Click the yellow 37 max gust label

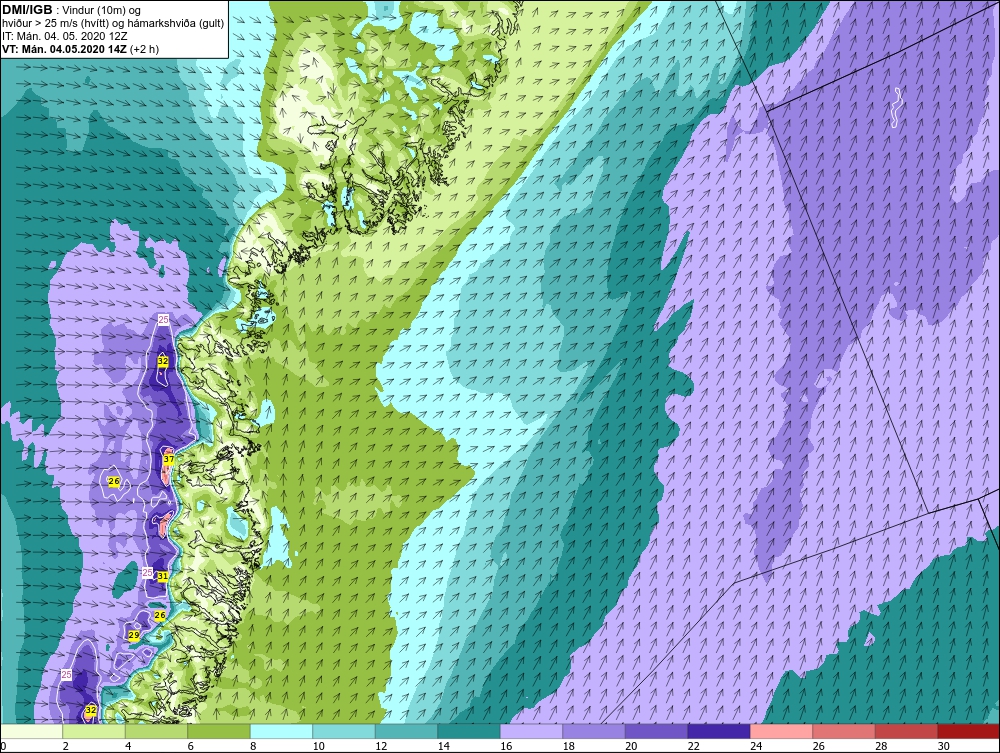169,458
